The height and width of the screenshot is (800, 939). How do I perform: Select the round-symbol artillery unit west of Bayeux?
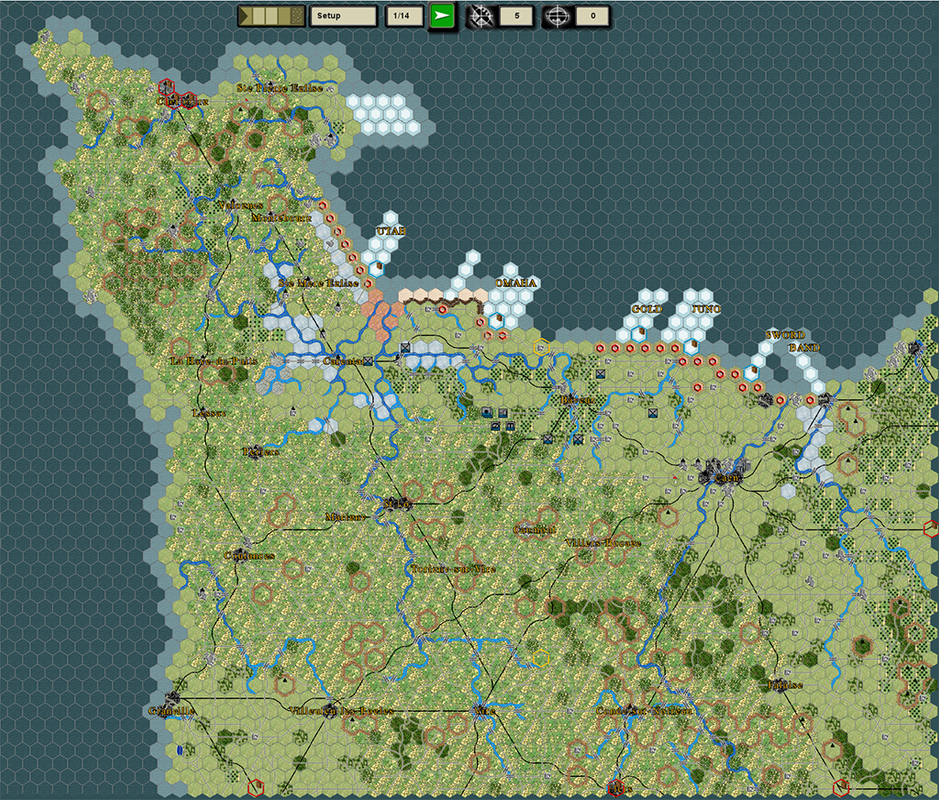(487, 412)
